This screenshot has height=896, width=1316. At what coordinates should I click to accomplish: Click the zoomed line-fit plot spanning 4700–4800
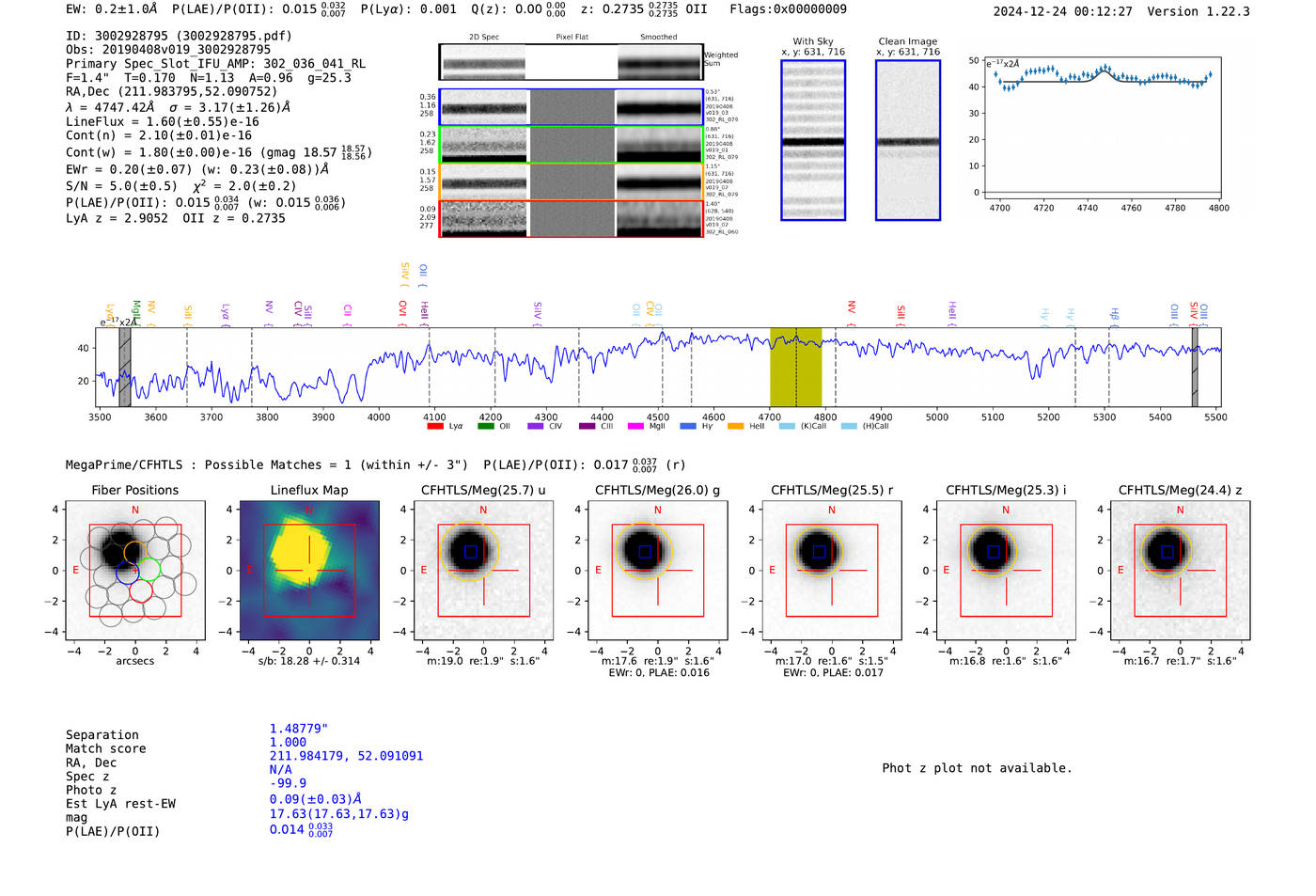point(1103,128)
